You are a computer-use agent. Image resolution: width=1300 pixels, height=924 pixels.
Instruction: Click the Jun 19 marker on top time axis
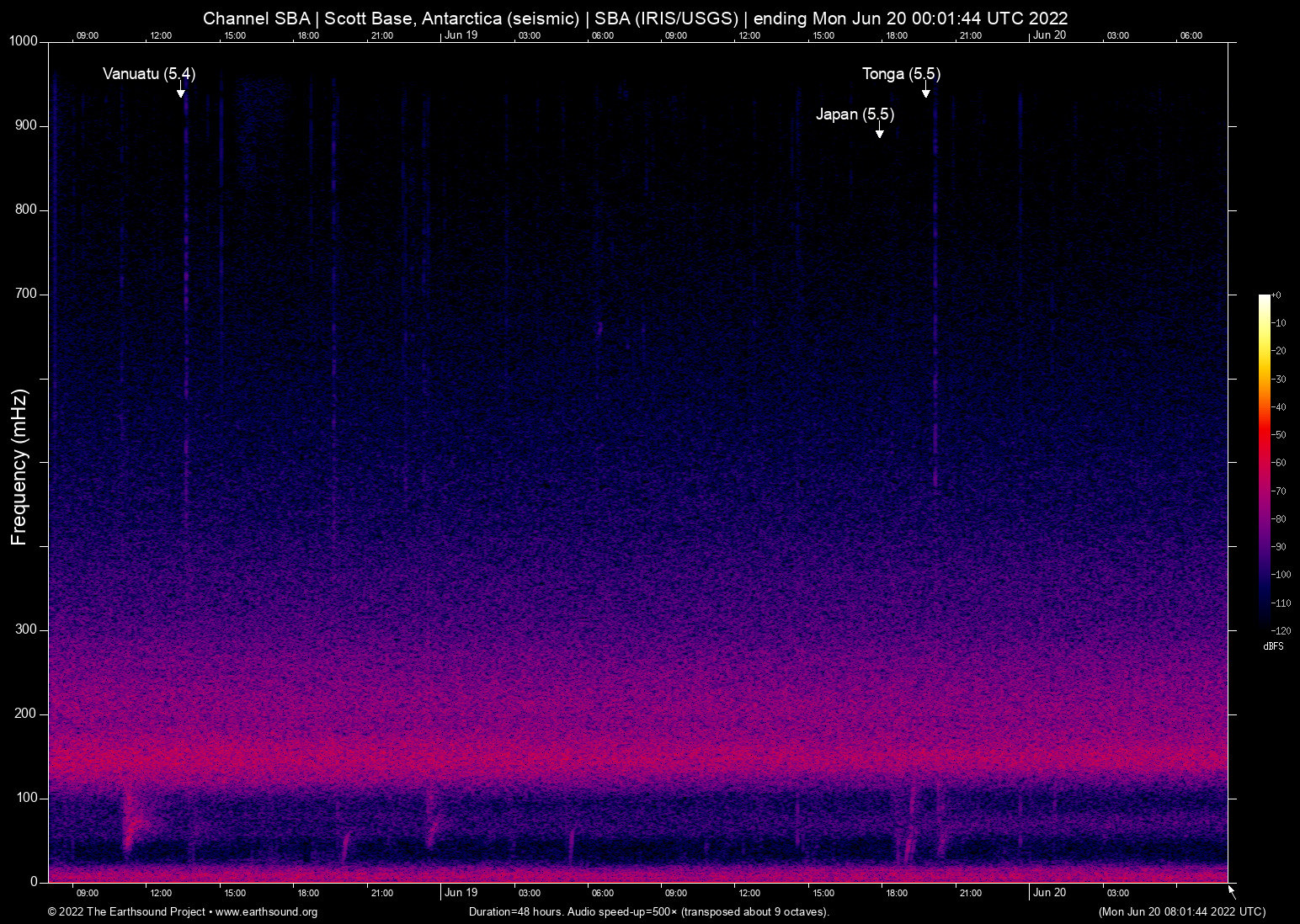461,35
